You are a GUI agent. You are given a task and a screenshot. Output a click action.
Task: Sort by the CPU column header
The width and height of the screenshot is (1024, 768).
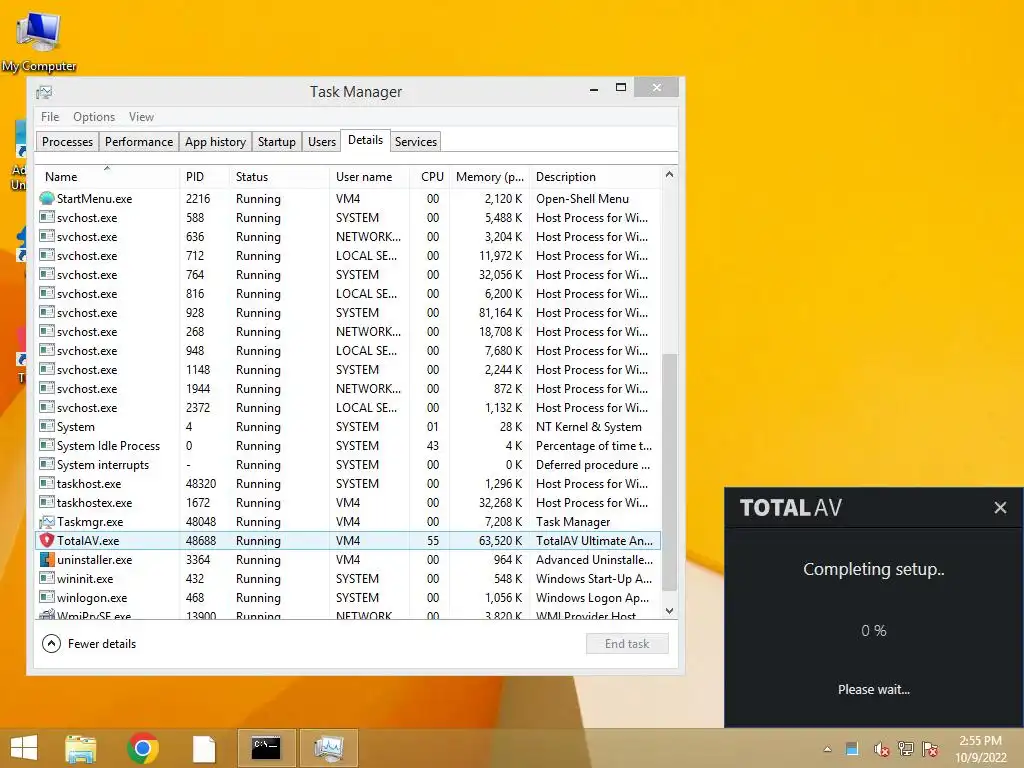(430, 177)
